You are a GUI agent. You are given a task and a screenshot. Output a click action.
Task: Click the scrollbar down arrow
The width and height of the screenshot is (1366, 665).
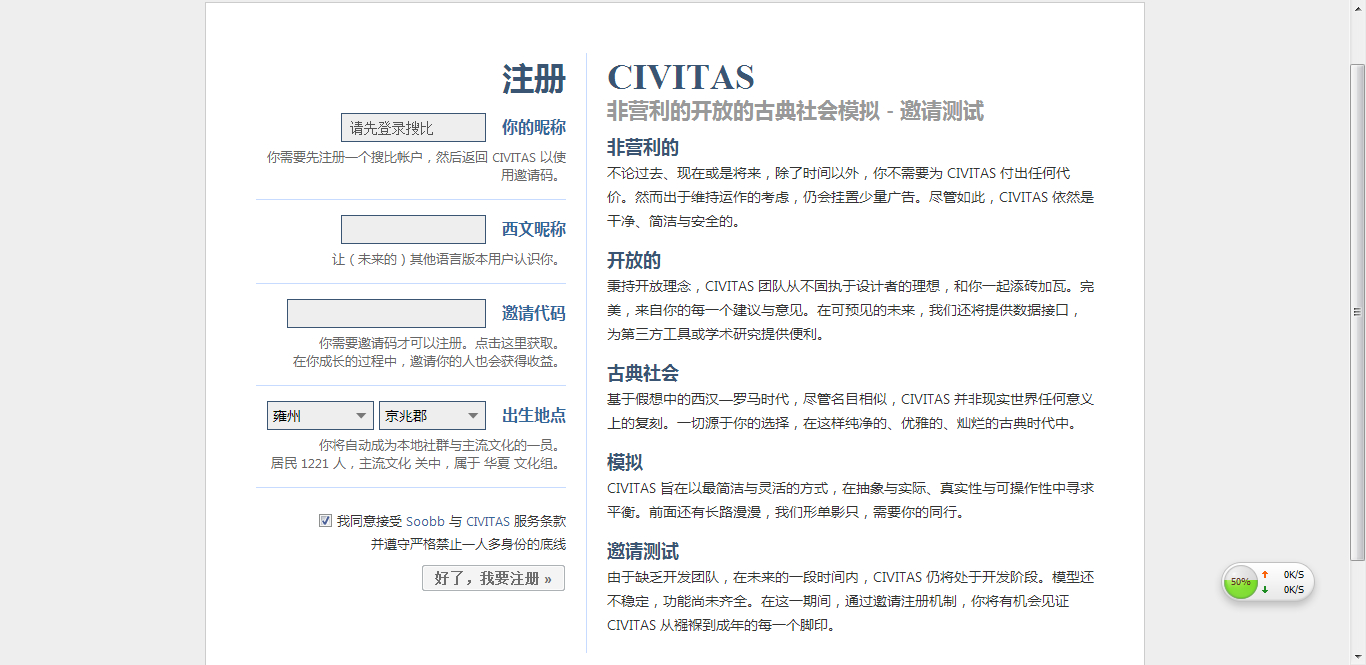(1358, 658)
